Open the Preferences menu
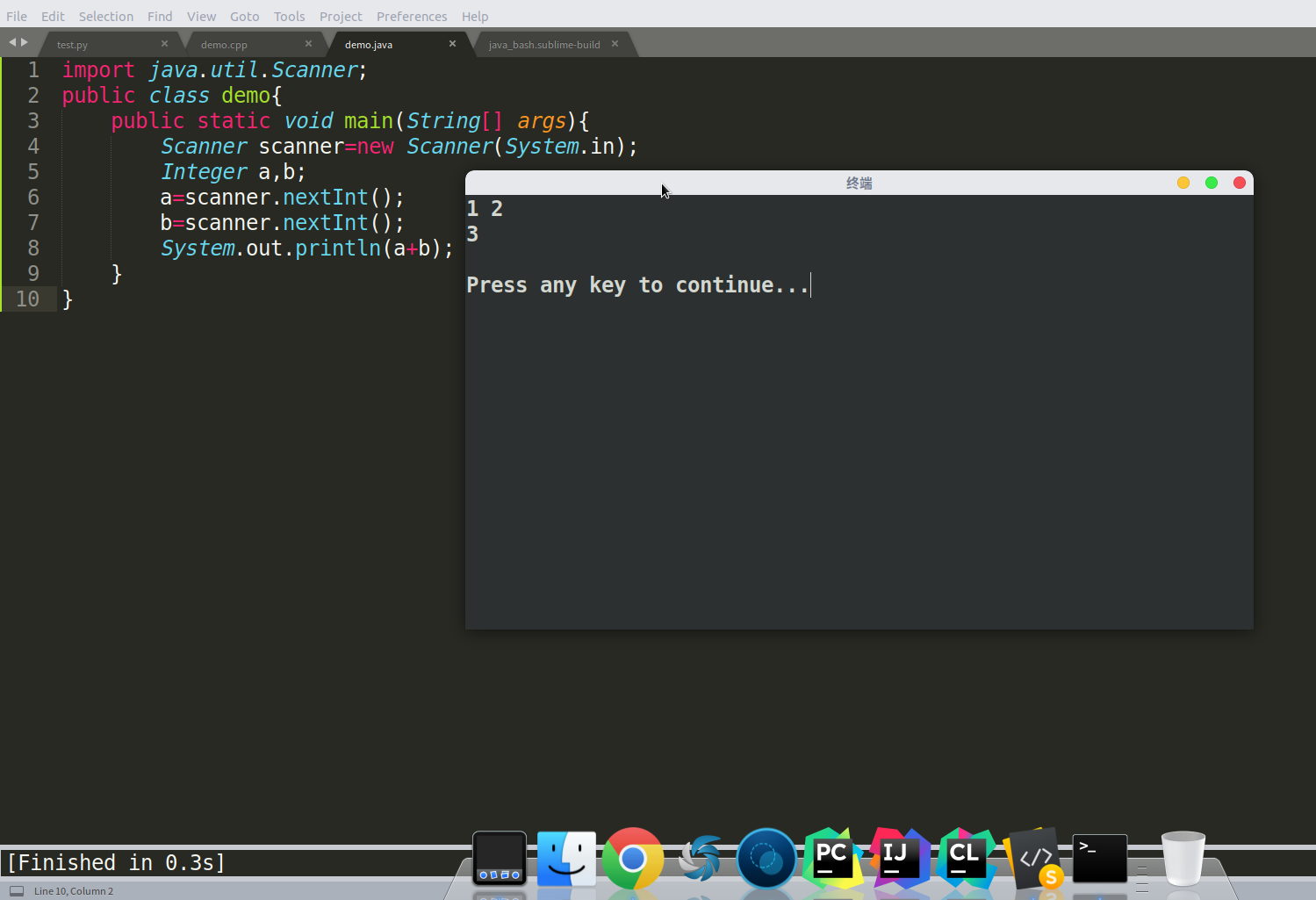1316x900 pixels. coord(412,16)
